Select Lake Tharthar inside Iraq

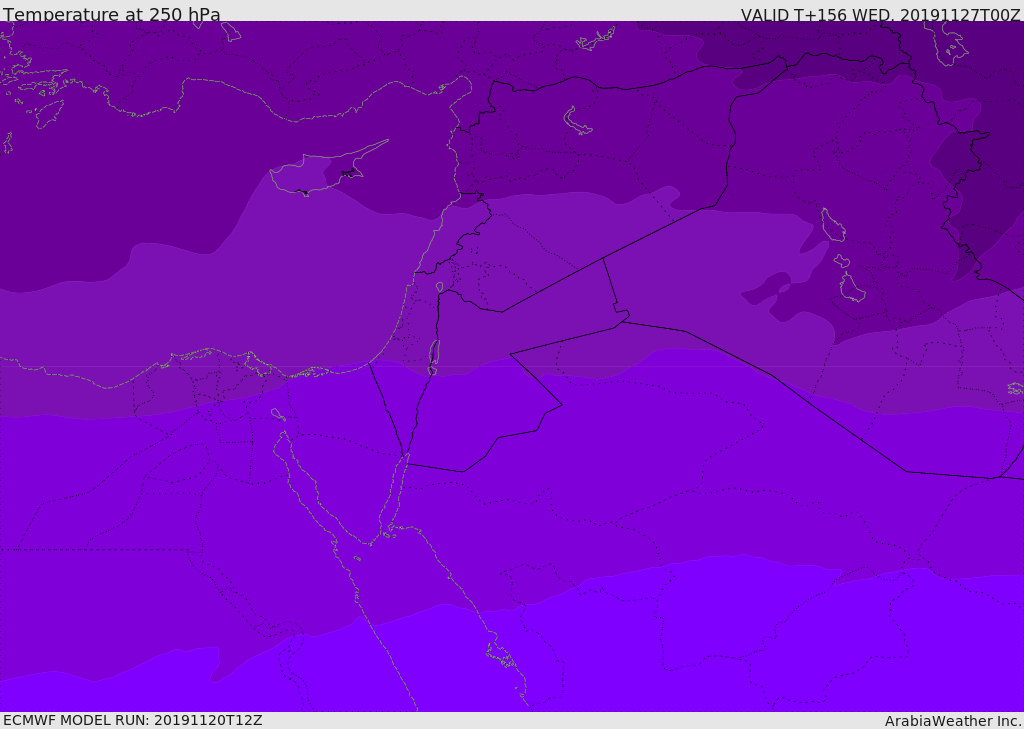pos(832,226)
